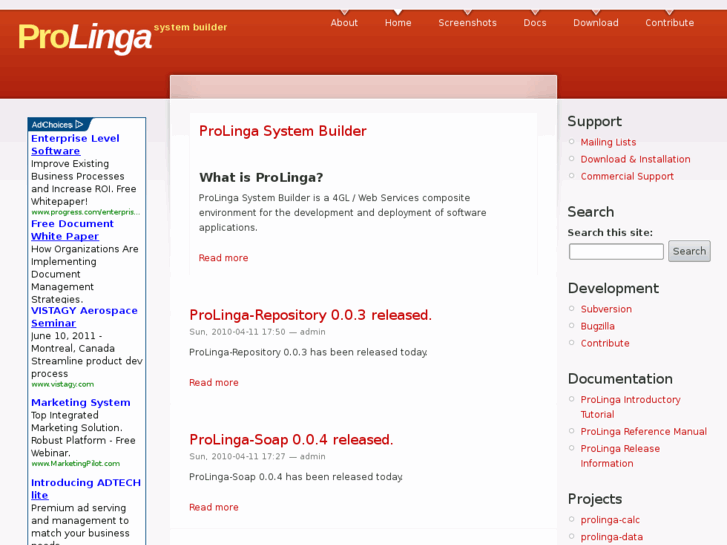
Task: Open prolinga-calc project link
Action: coord(610,520)
